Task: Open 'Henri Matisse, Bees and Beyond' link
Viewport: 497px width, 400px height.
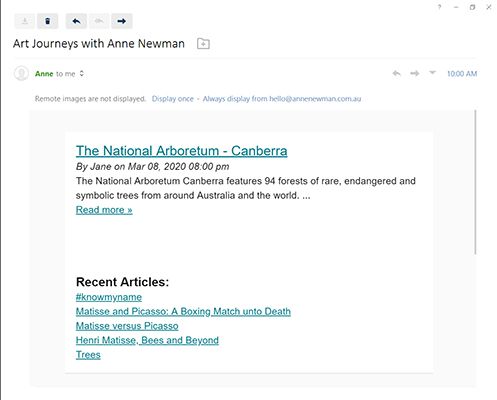Action: pos(147,340)
